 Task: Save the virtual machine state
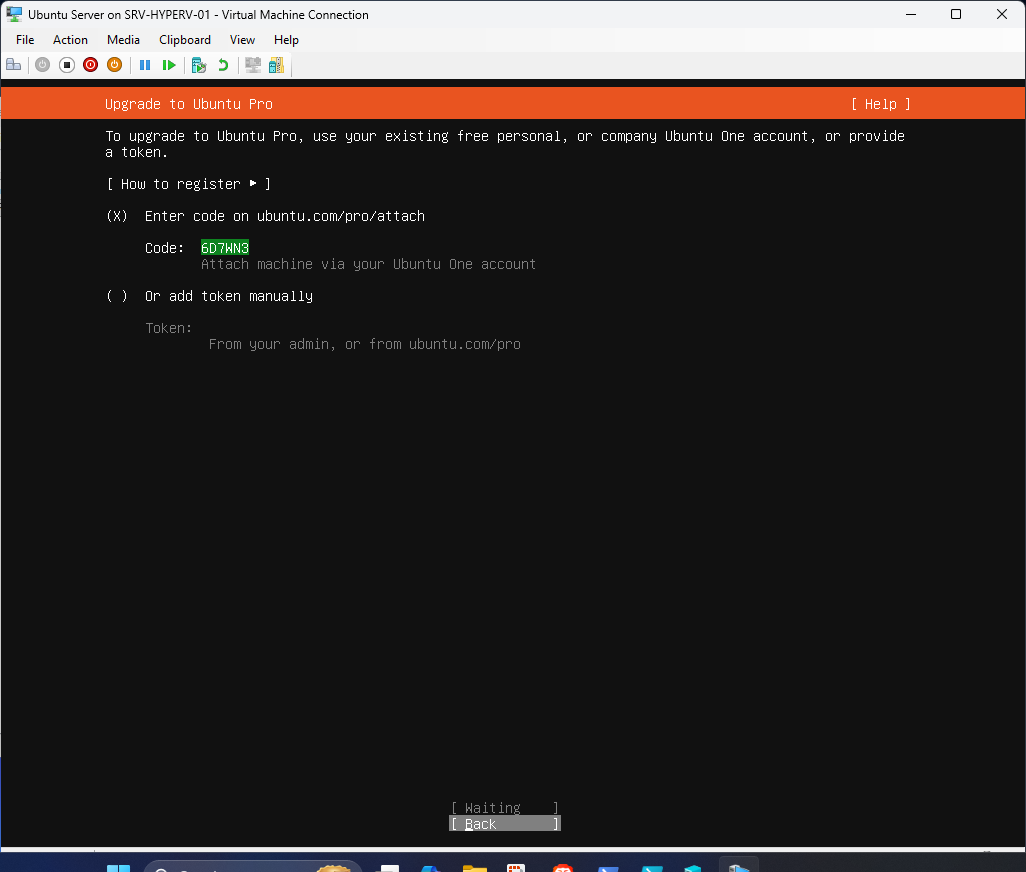(x=114, y=64)
